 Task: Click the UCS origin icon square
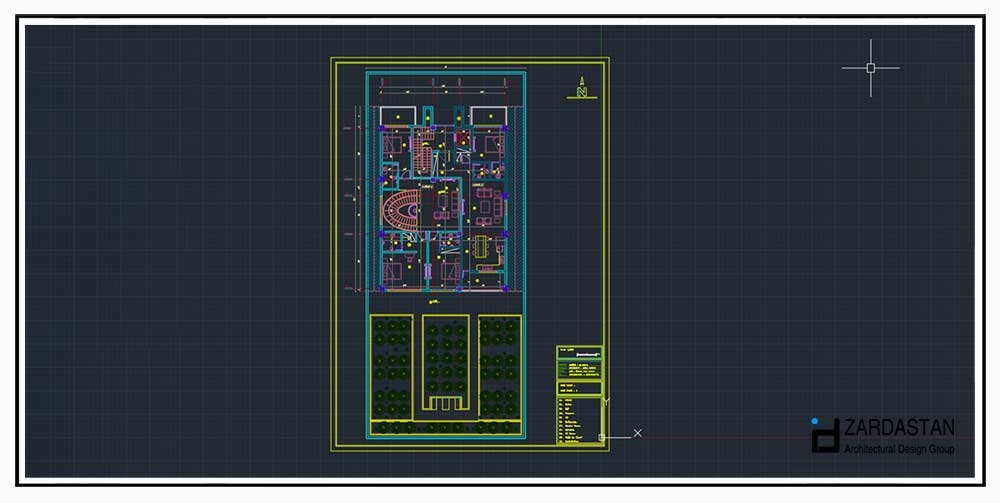(x=602, y=436)
